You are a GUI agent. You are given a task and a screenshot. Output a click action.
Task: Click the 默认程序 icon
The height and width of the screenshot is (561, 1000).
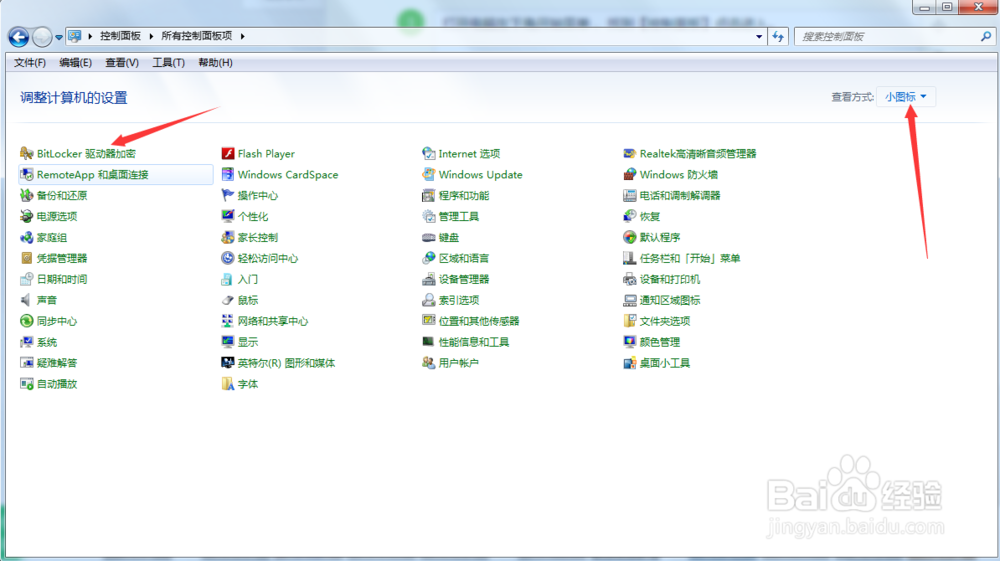629,237
